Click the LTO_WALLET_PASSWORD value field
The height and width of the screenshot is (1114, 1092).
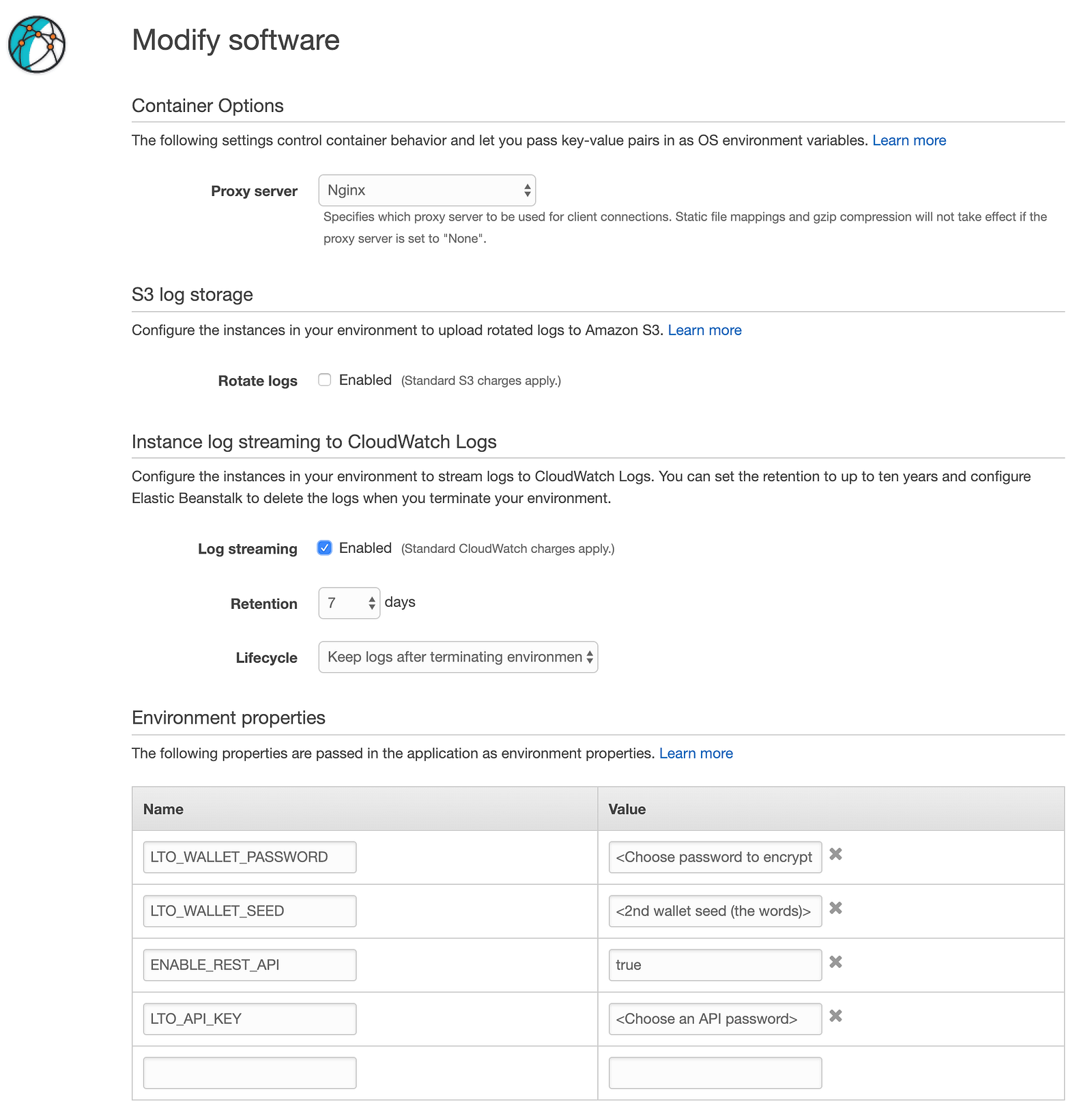click(715, 857)
